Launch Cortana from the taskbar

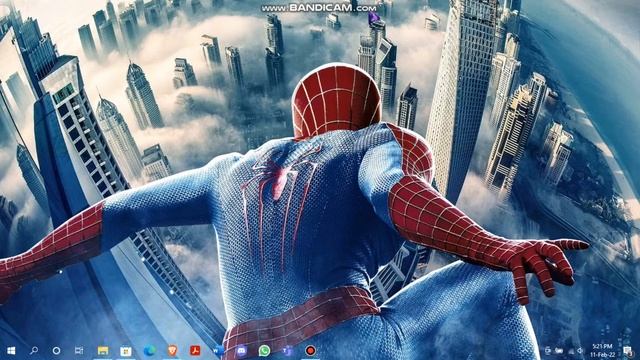[x=57, y=351]
